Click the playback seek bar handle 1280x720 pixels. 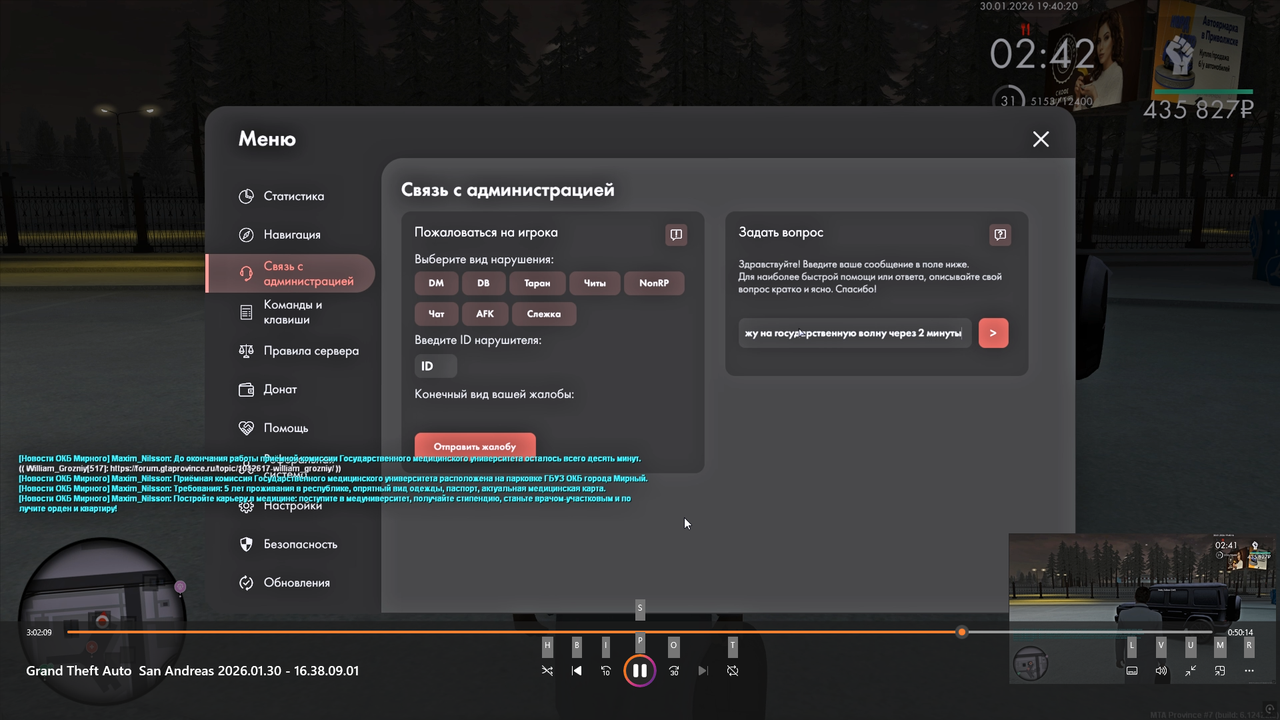pos(962,632)
